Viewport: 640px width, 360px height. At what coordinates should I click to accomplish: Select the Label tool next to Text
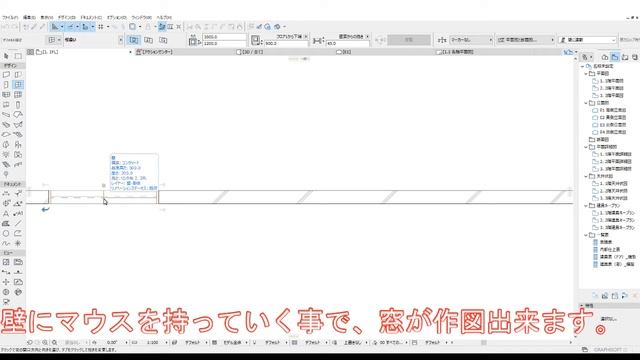coord(18,213)
